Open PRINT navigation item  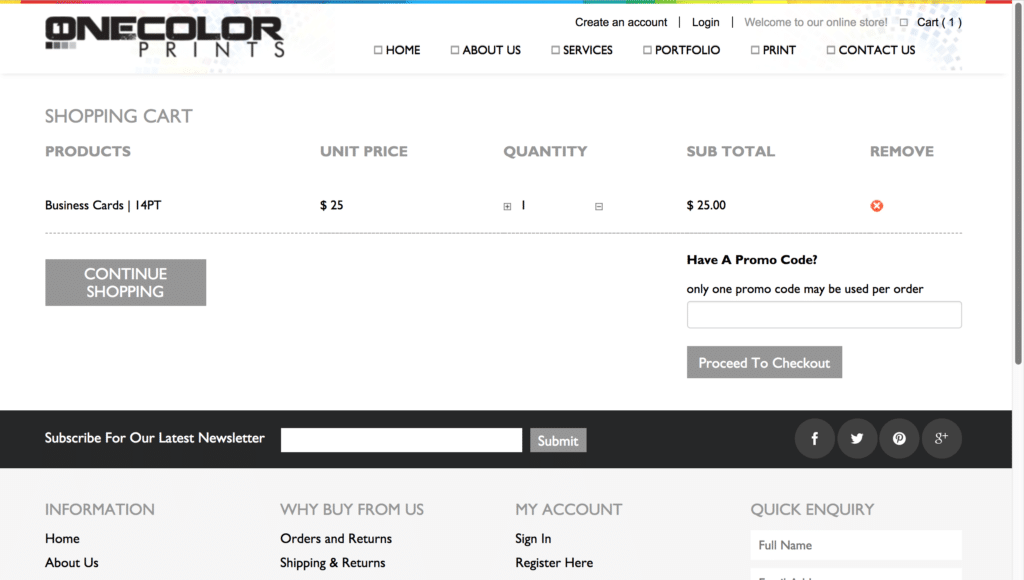(x=773, y=50)
